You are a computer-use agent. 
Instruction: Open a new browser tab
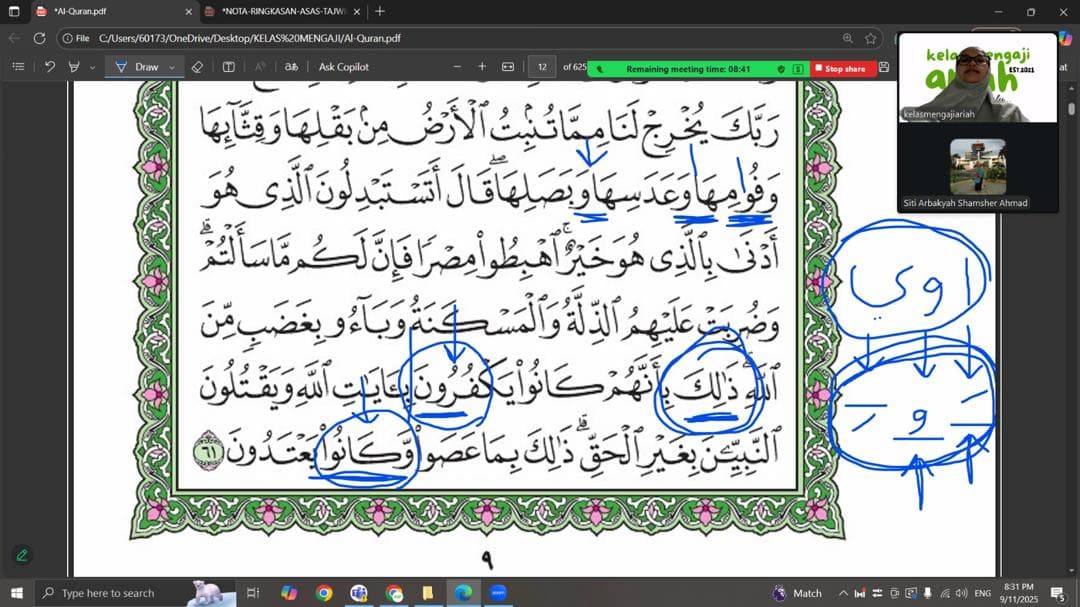pyautogui.click(x=380, y=12)
